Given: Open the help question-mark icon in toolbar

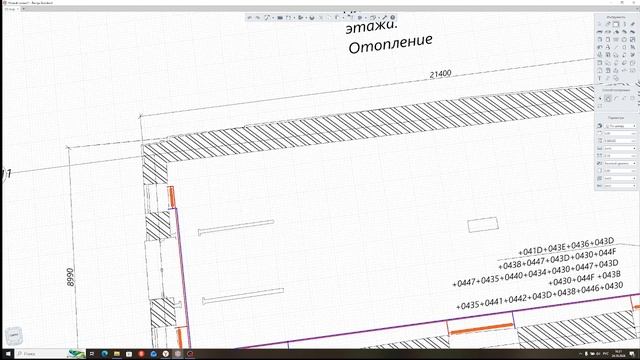Looking at the screenshot, I should point(393,18).
